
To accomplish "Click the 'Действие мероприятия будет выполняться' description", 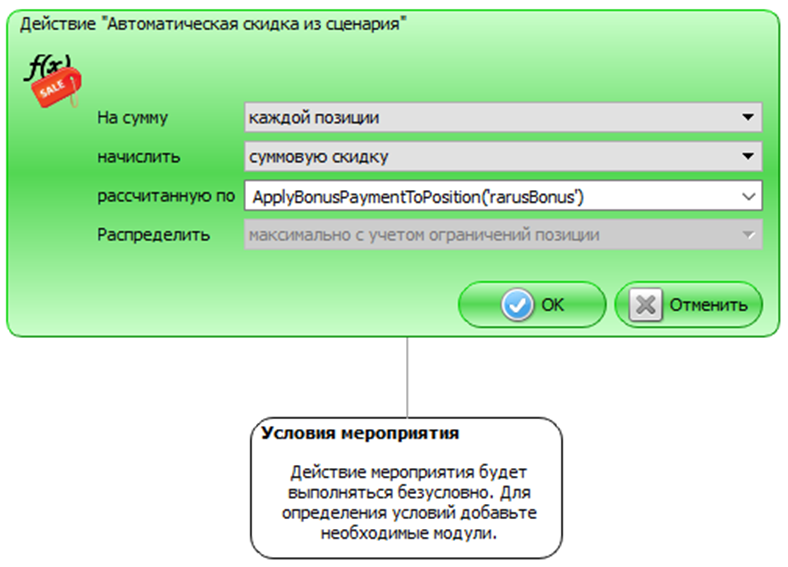I will point(409,503).
